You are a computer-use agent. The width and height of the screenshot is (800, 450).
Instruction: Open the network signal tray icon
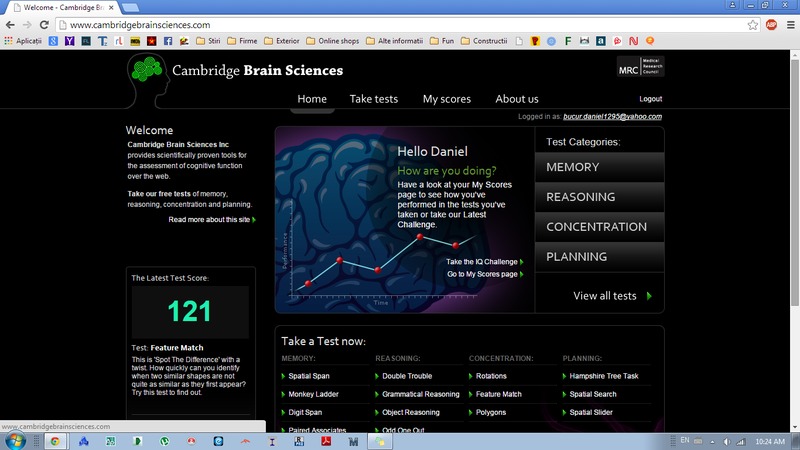(741, 441)
